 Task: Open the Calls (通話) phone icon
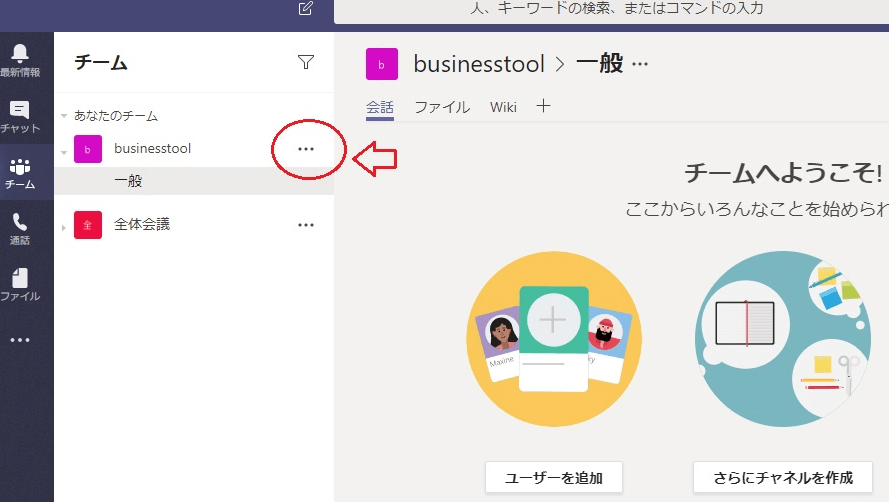(x=20, y=228)
